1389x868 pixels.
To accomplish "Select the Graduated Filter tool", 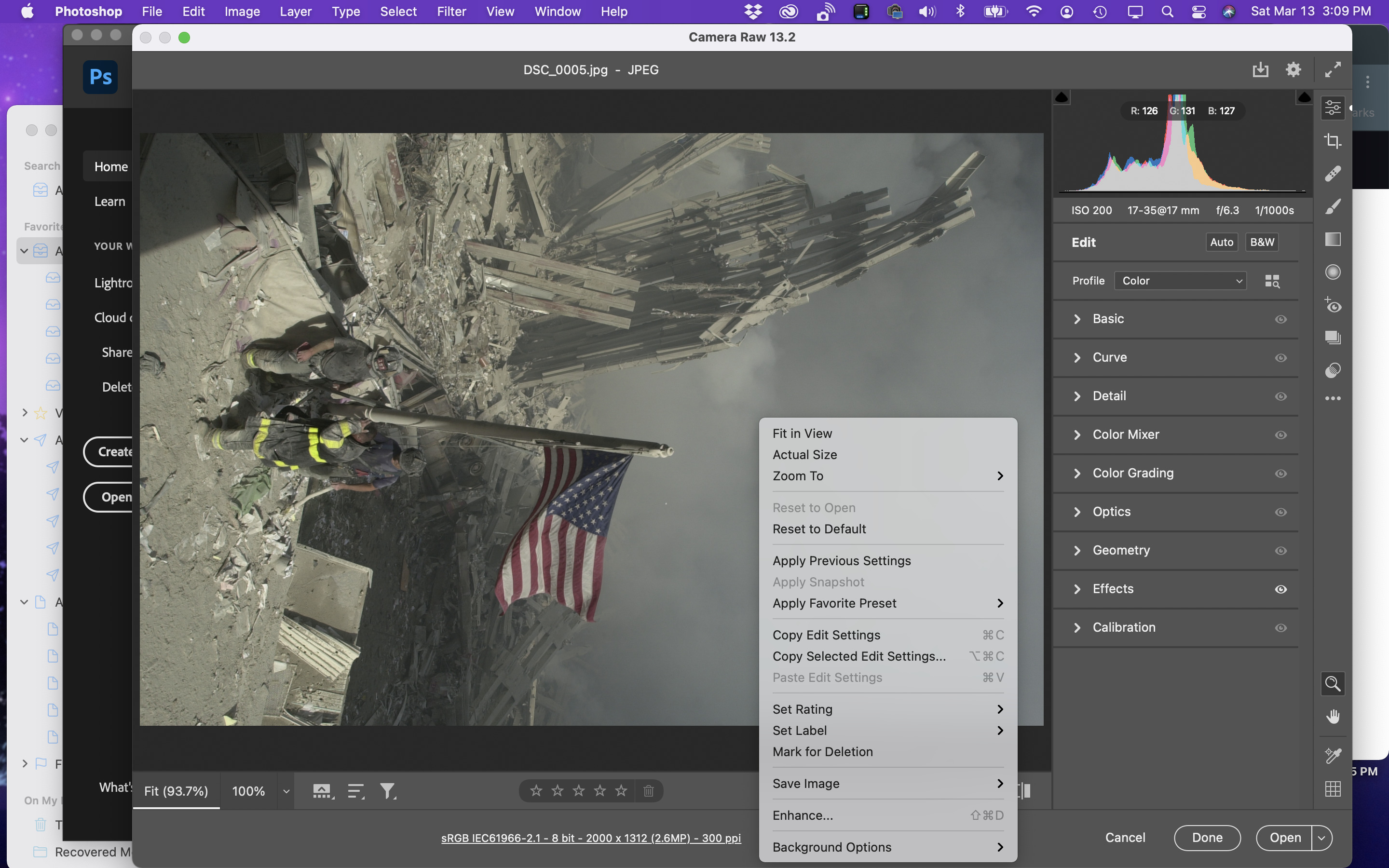I will tap(1332, 239).
